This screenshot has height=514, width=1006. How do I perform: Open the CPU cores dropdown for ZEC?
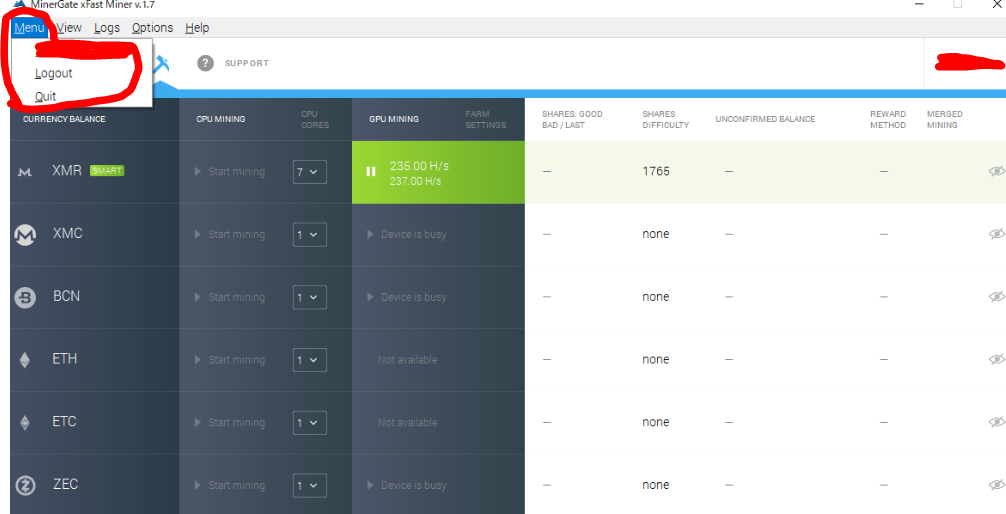tap(310, 486)
